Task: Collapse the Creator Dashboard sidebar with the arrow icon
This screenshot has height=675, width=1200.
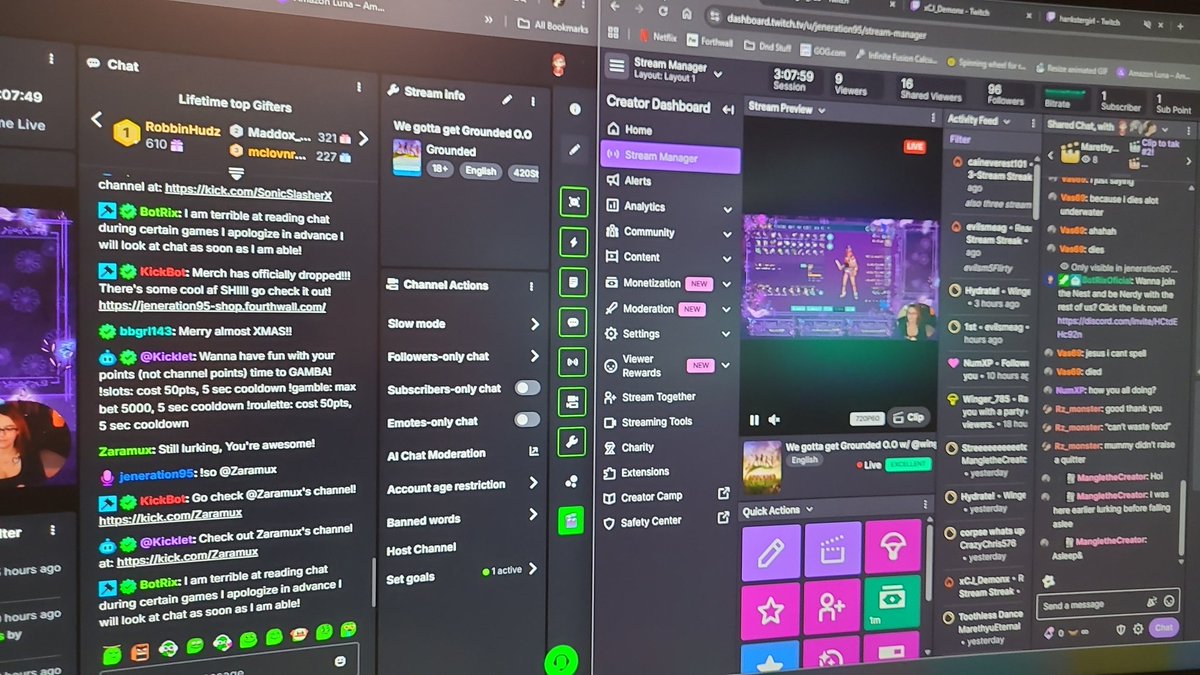Action: tap(728, 109)
